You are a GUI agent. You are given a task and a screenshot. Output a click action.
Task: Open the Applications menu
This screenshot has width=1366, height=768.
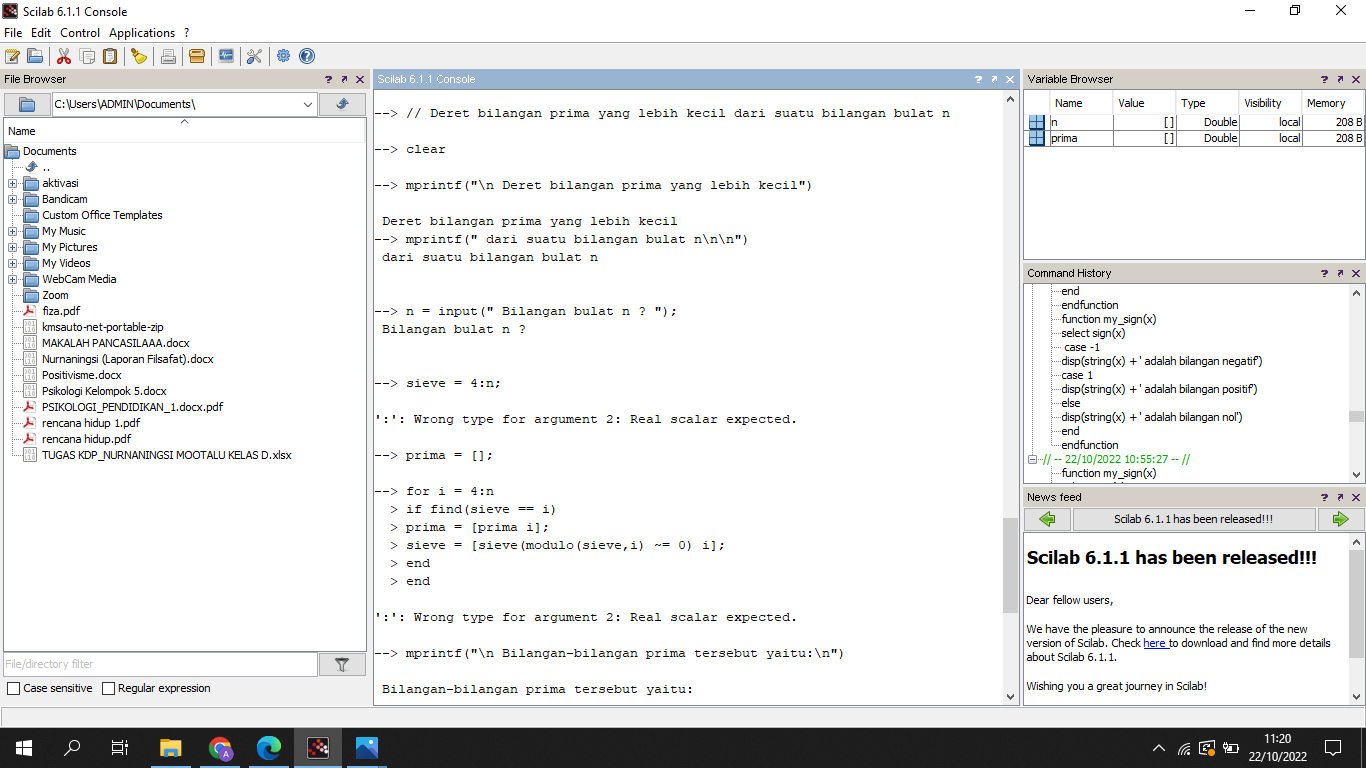tap(142, 33)
